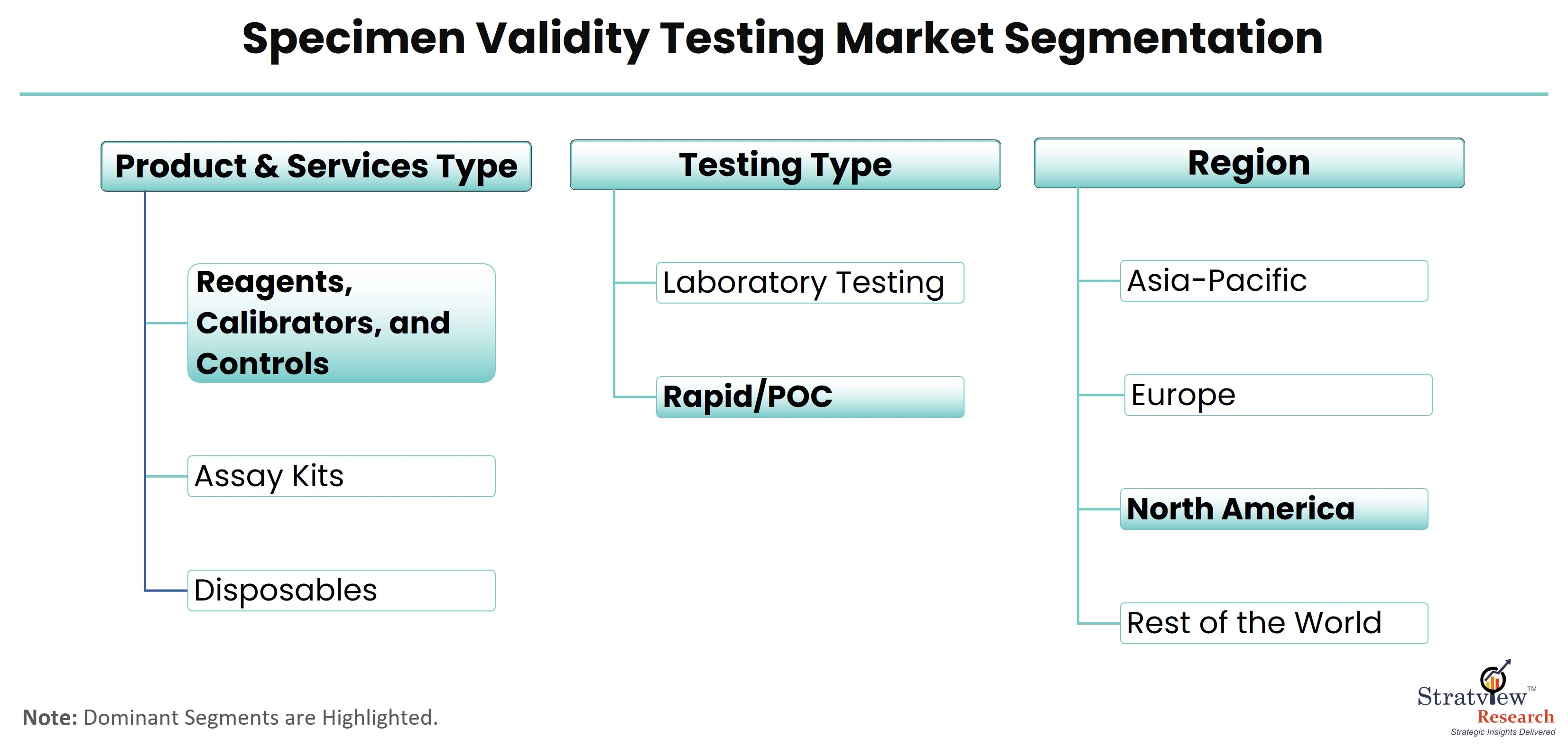Viewport: 1568px width, 748px height.
Task: Click the blue connector line beside Disposables
Action: [x=166, y=591]
